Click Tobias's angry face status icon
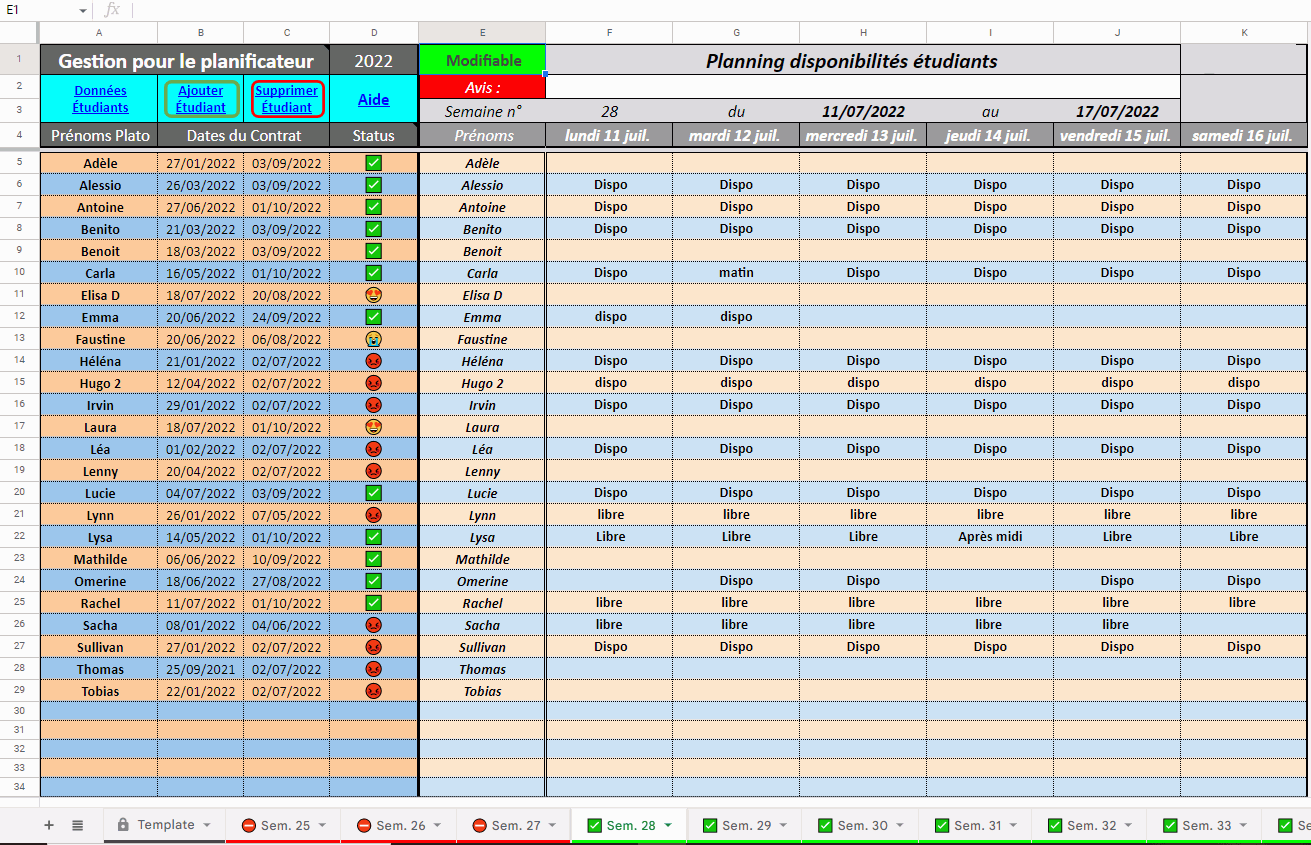The height and width of the screenshot is (845, 1311). [374, 691]
